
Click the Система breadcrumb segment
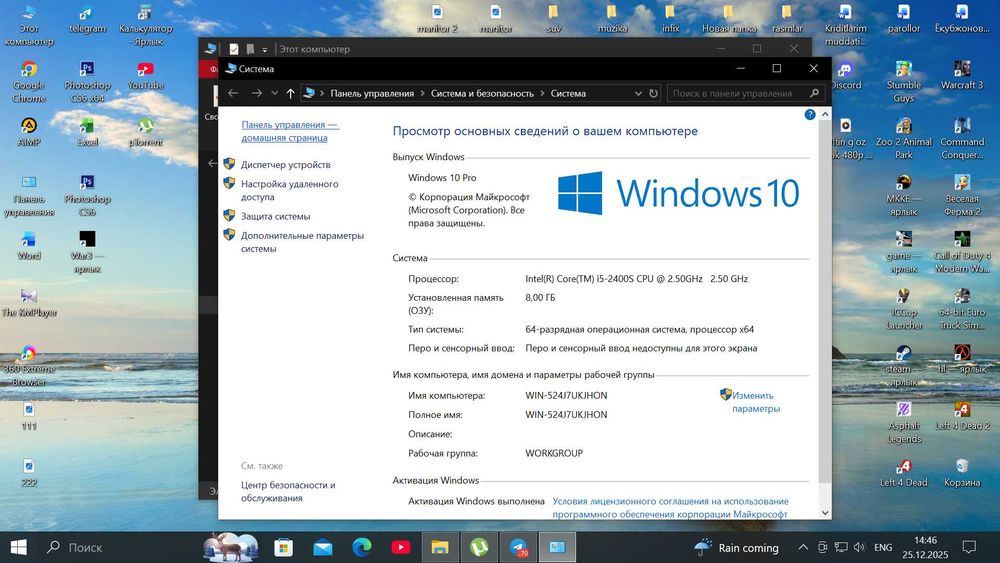click(568, 93)
